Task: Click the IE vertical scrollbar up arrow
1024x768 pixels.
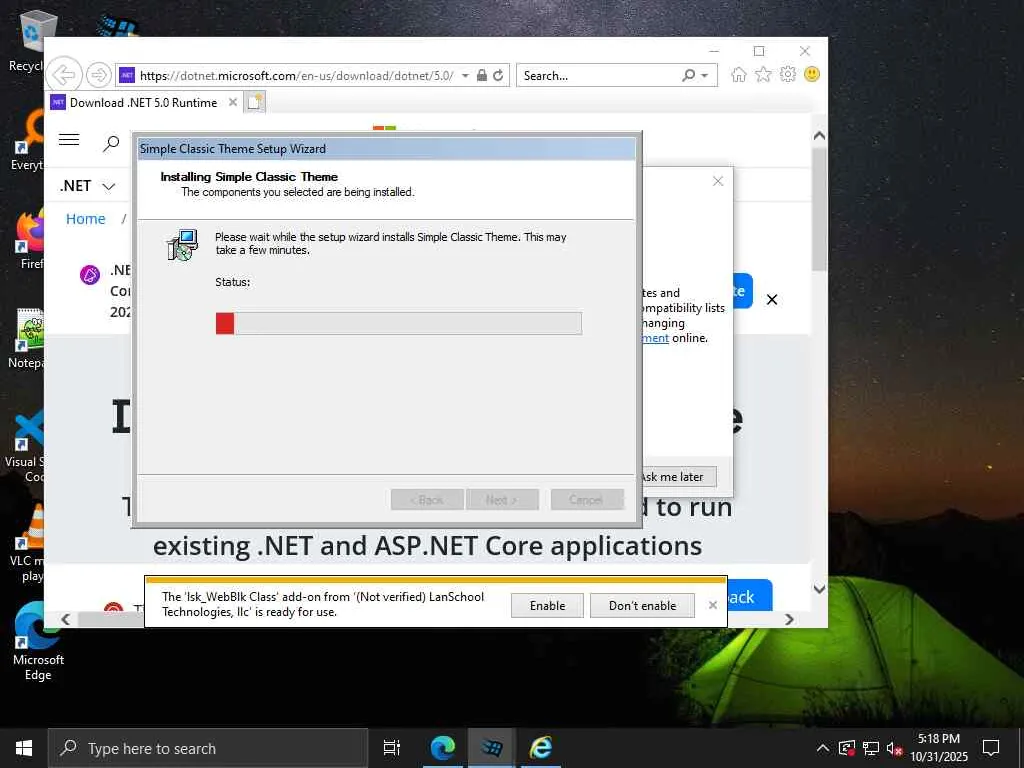Action: pos(819,136)
